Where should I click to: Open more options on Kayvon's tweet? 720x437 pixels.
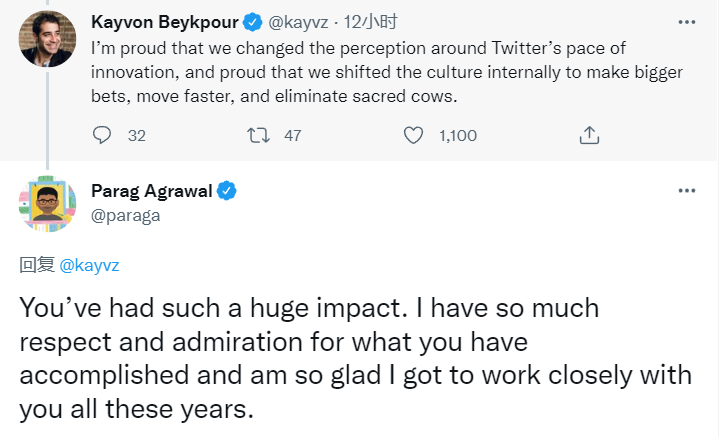686,20
